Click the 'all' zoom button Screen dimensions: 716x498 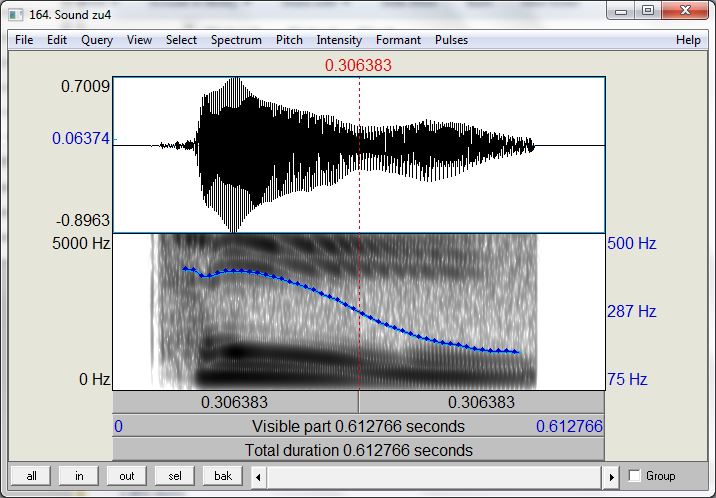tap(32, 476)
